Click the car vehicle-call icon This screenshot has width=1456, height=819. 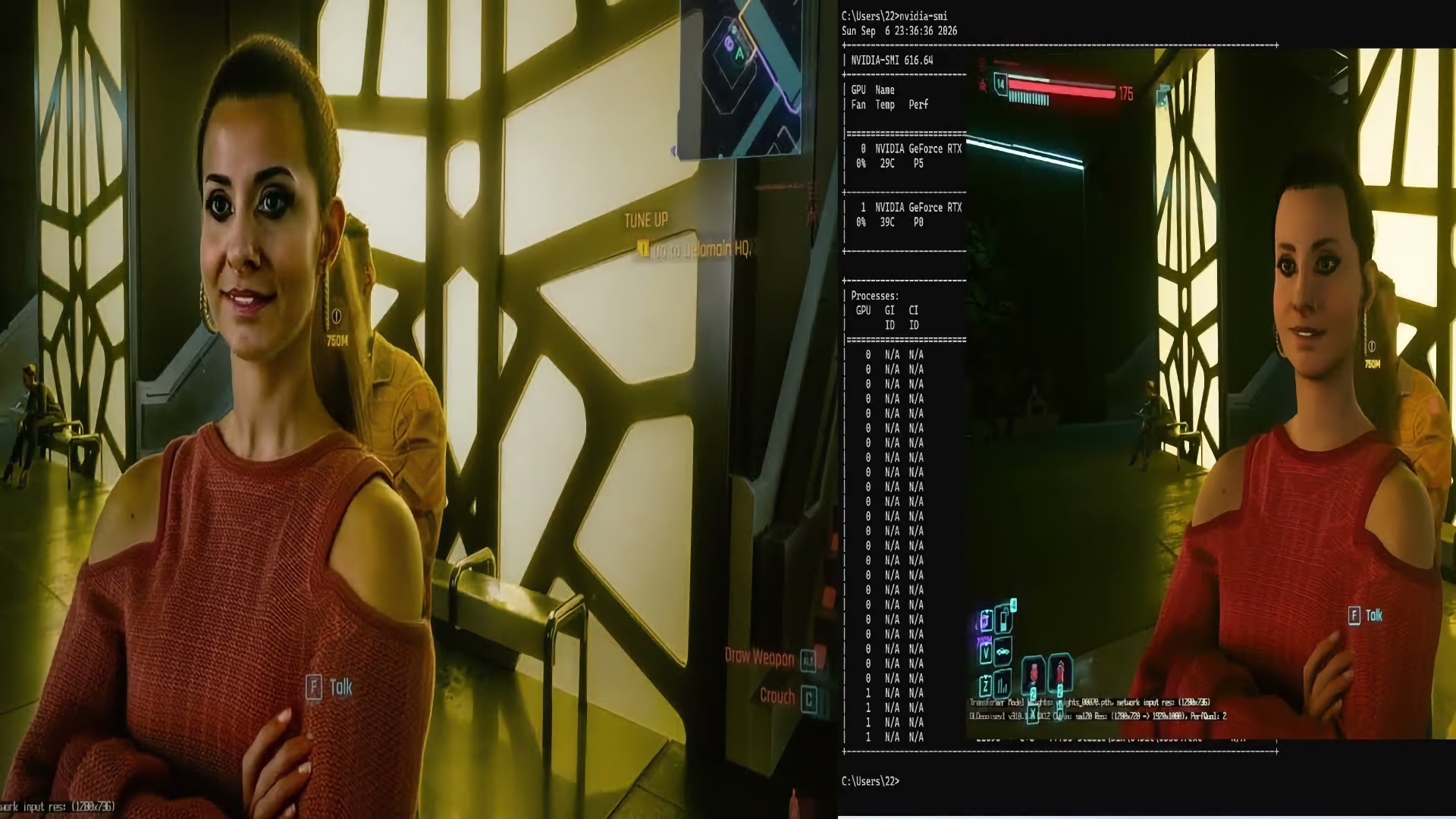1003,651
